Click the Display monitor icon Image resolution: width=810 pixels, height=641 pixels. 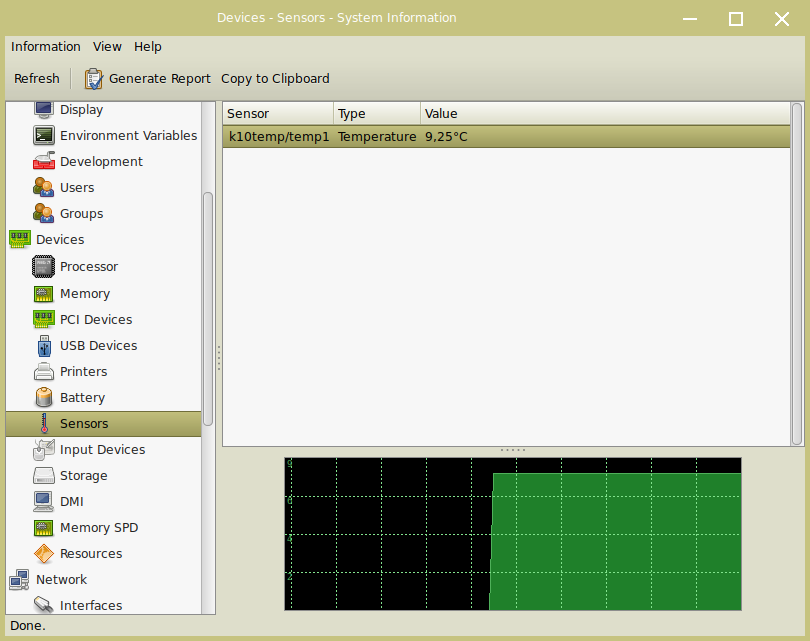[44, 110]
